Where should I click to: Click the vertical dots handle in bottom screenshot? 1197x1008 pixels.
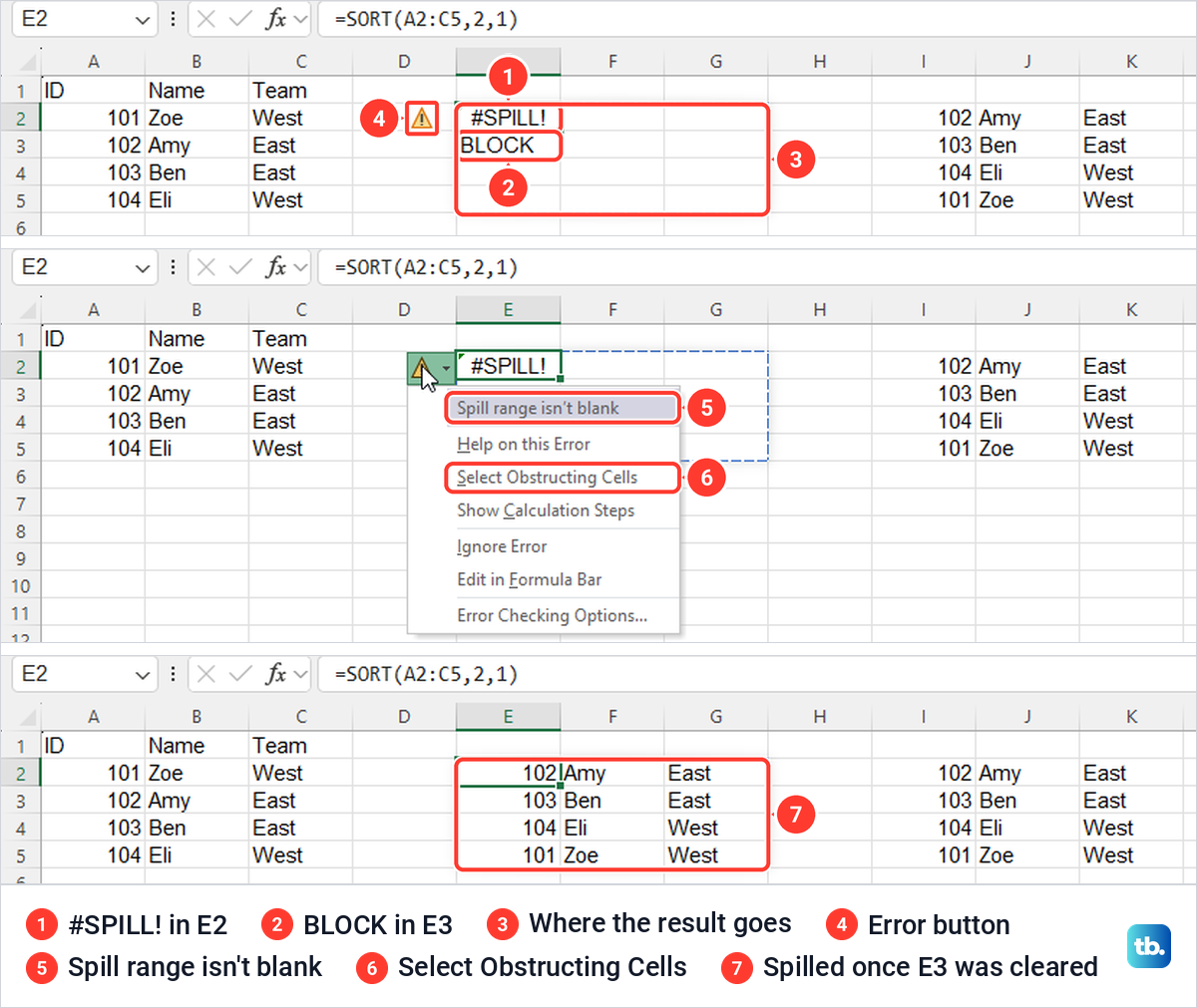pos(173,674)
